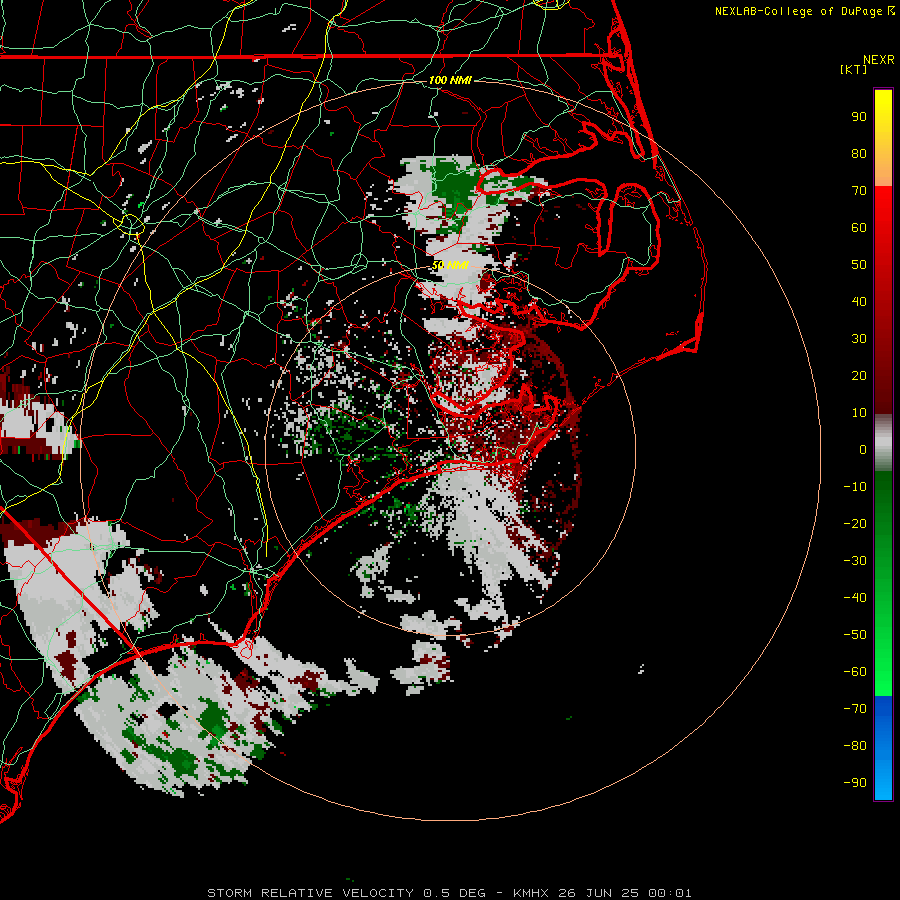Click the -60 value on the velocity scale
The height and width of the screenshot is (900, 900).
point(855,672)
